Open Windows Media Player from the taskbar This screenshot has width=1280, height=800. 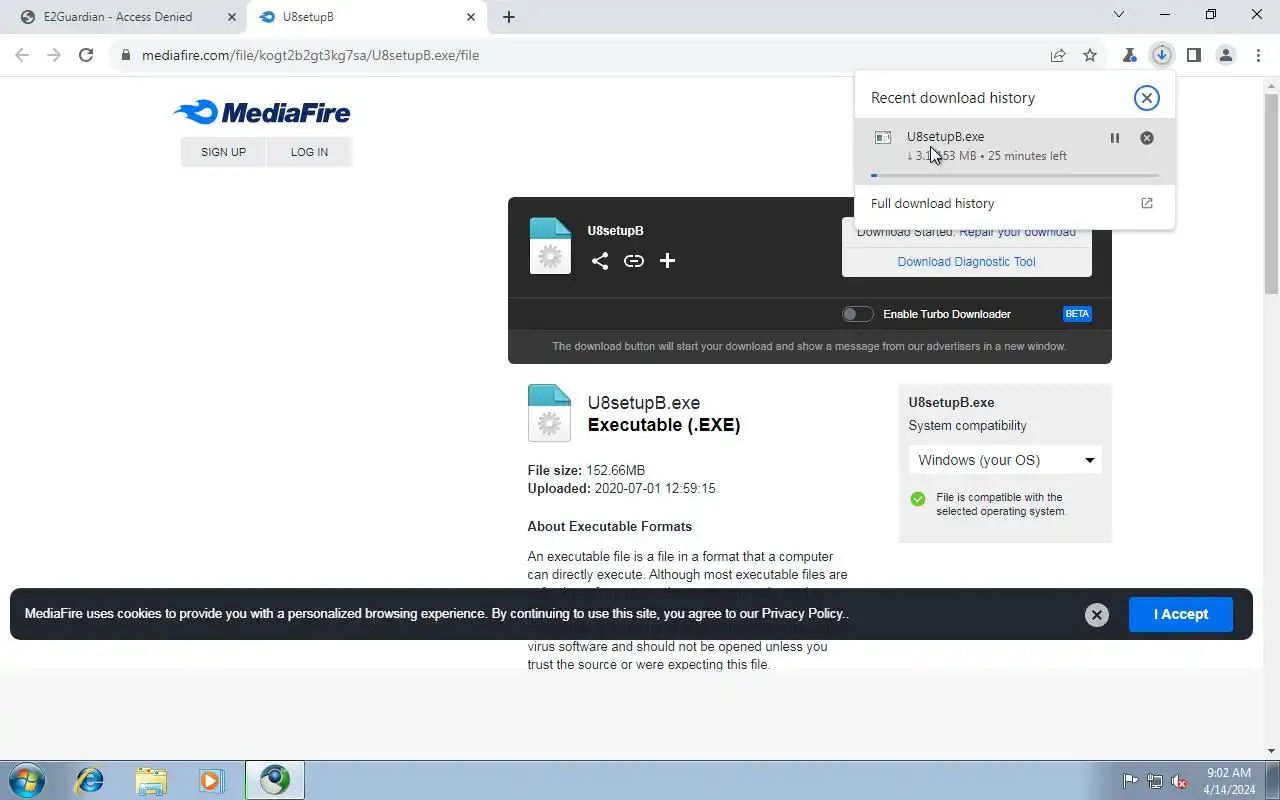click(211, 780)
